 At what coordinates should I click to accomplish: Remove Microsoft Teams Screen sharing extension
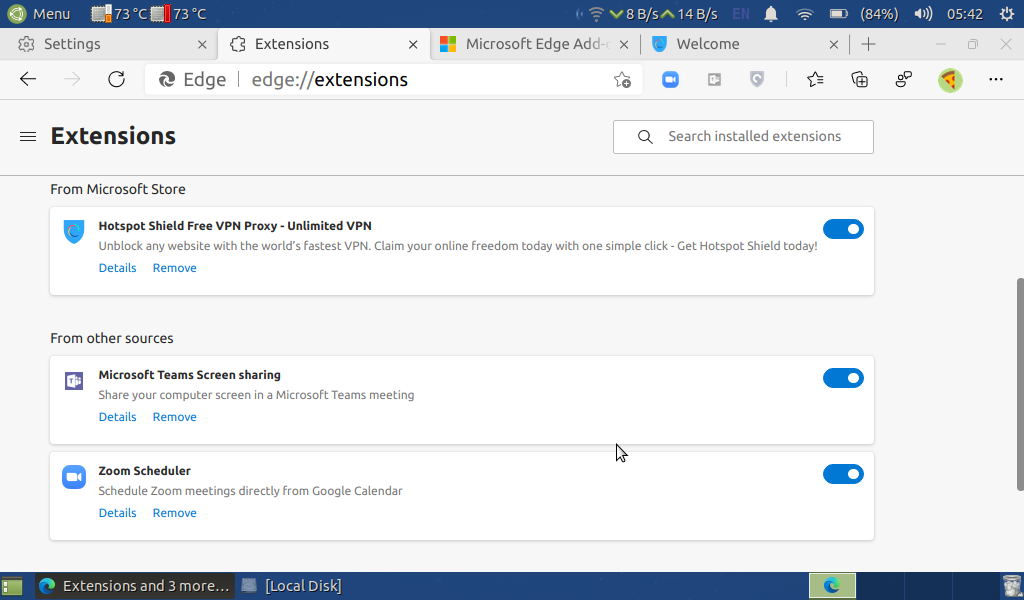(x=174, y=417)
